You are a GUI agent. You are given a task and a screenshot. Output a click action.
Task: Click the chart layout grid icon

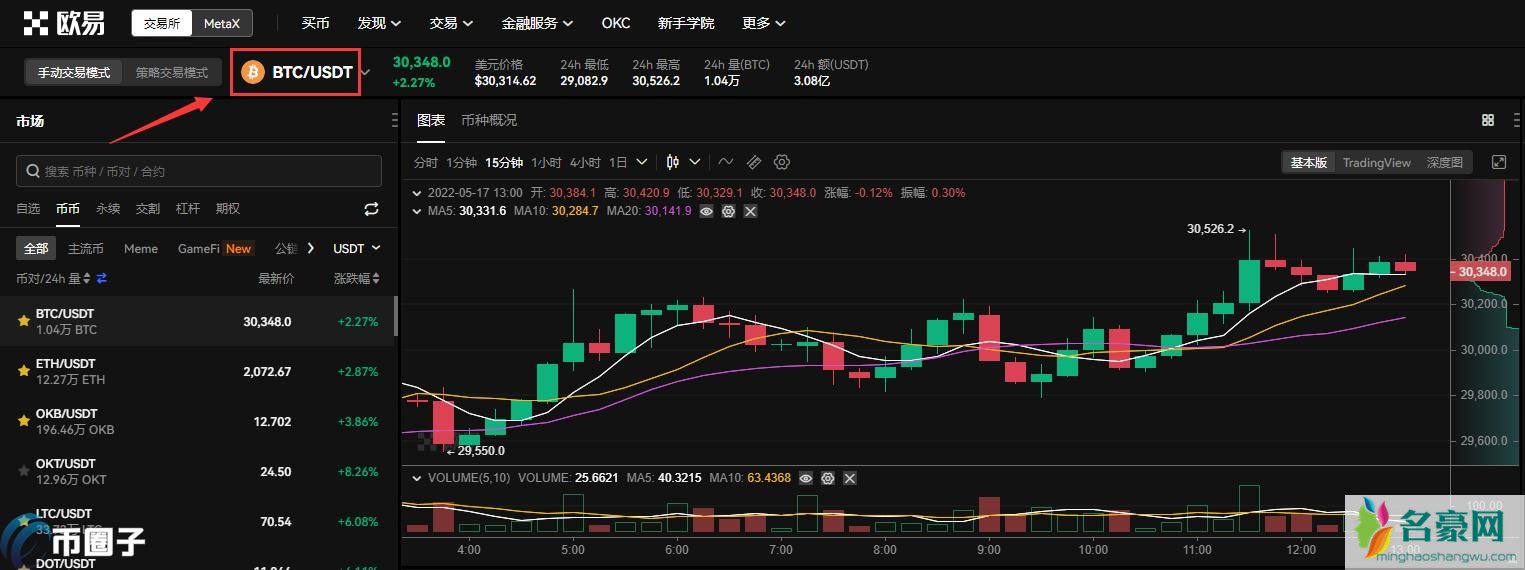tap(1488, 120)
